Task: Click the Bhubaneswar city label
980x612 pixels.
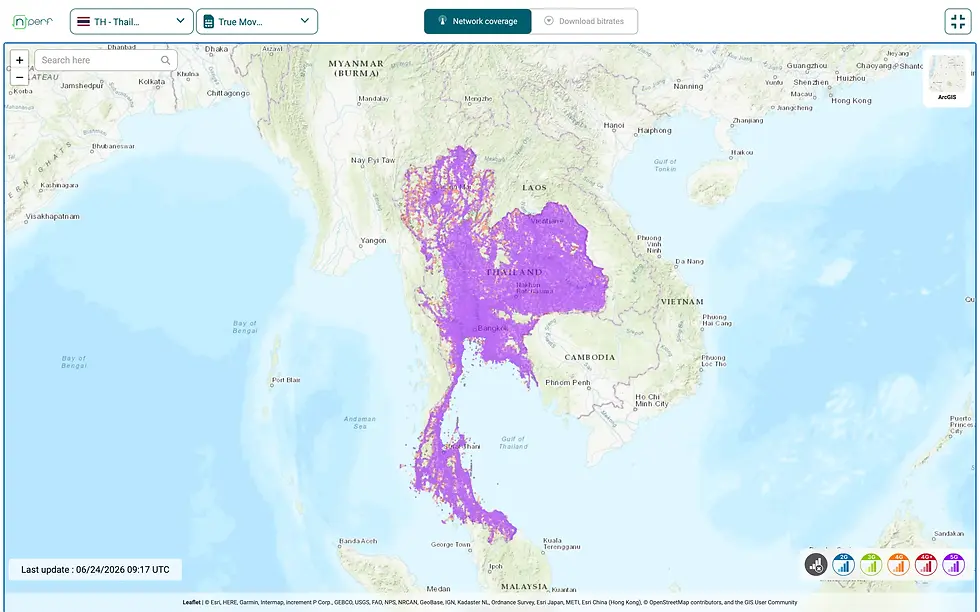Action: click(x=113, y=146)
